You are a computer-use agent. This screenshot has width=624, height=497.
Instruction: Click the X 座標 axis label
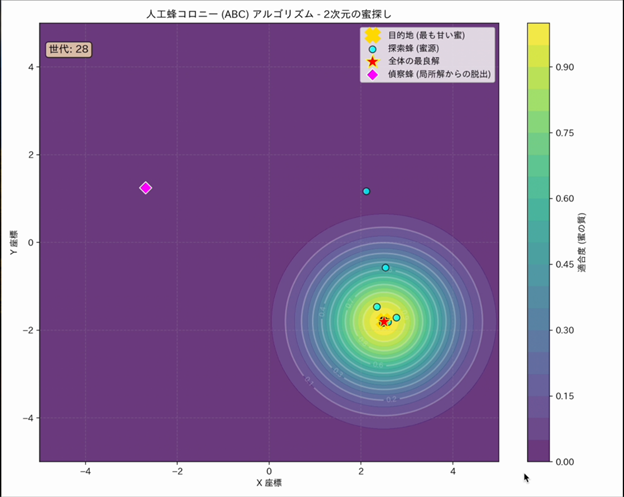coord(269,484)
